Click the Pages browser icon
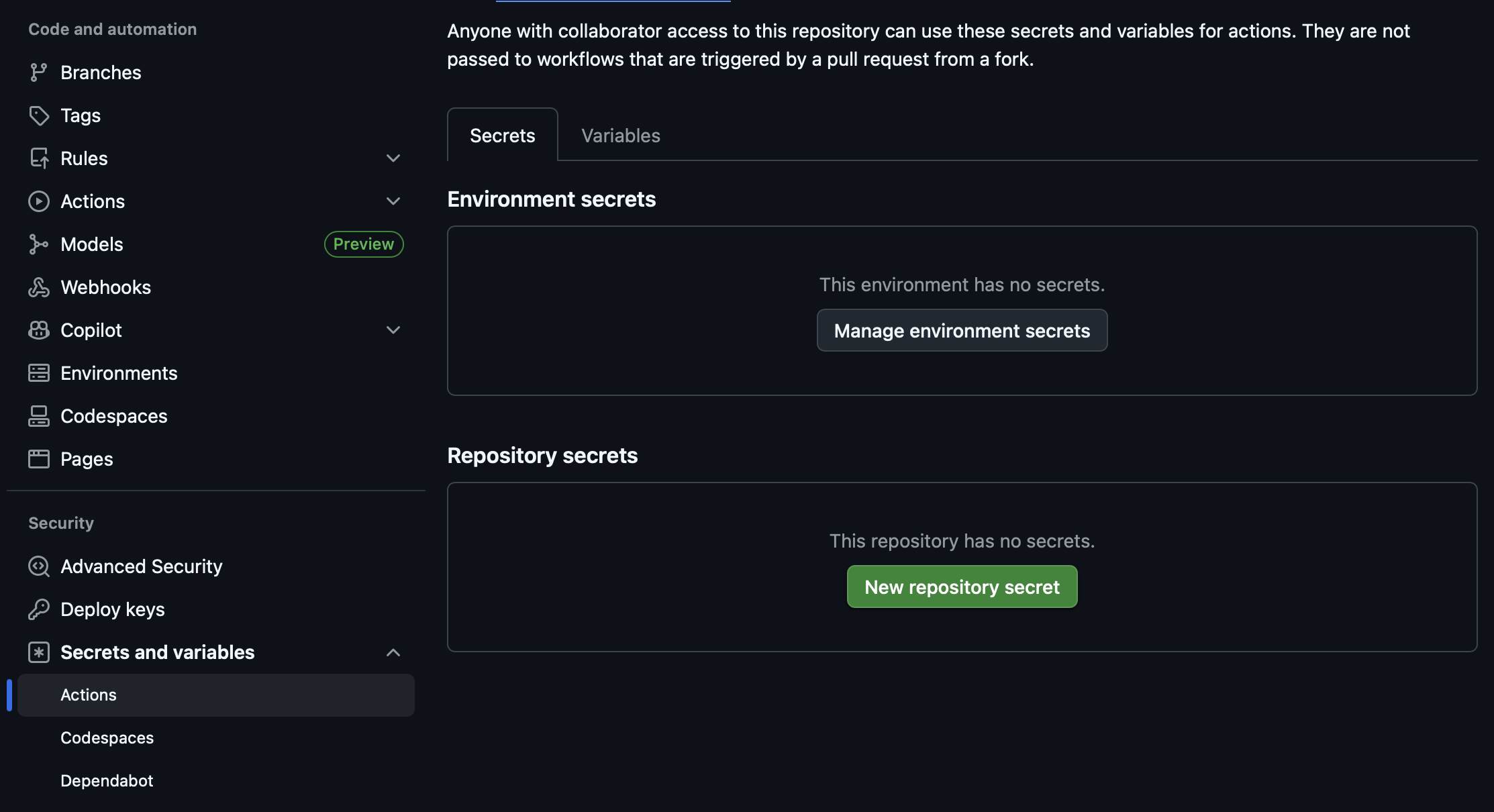The width and height of the screenshot is (1494, 812). click(x=38, y=459)
